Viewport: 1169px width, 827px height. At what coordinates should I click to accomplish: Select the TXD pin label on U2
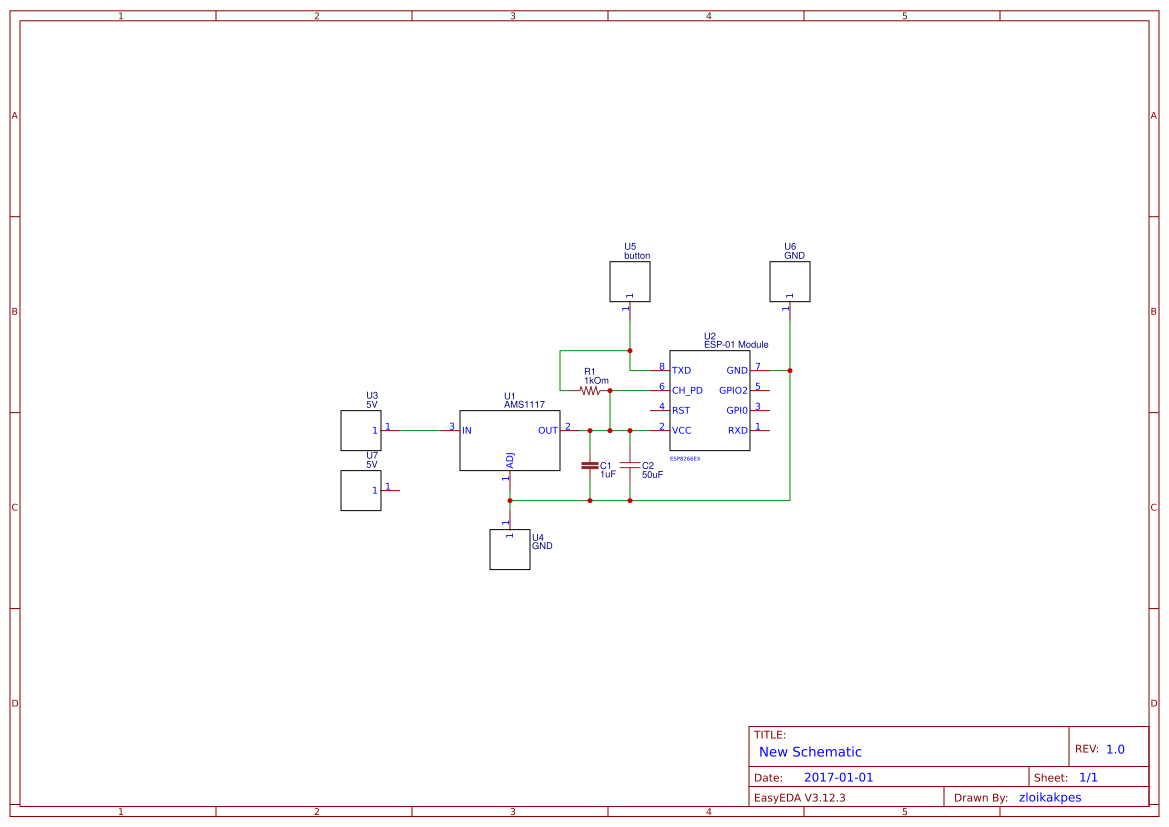tap(680, 370)
